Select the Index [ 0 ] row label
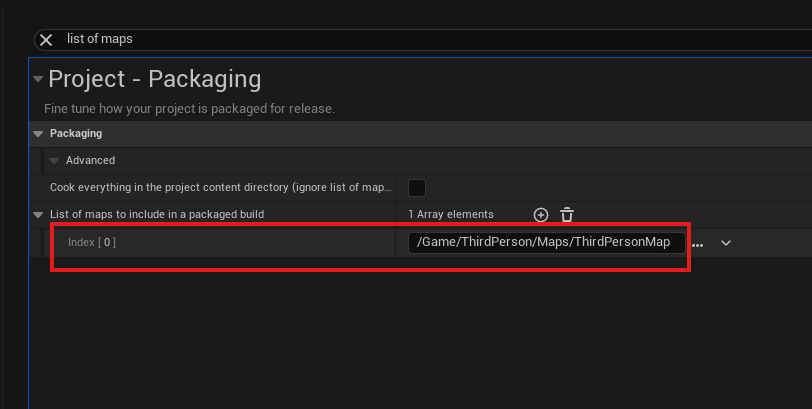Image resolution: width=812 pixels, height=409 pixels. [x=92, y=243]
